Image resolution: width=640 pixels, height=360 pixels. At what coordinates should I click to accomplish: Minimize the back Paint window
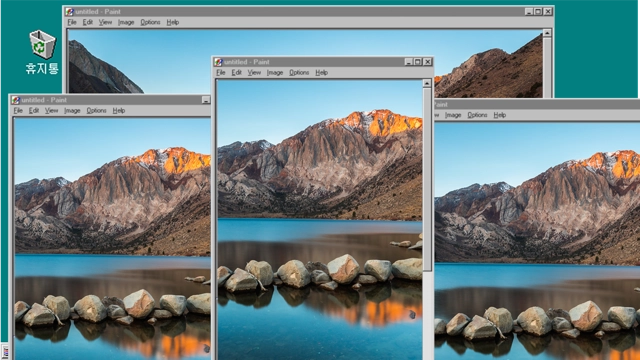[529, 11]
